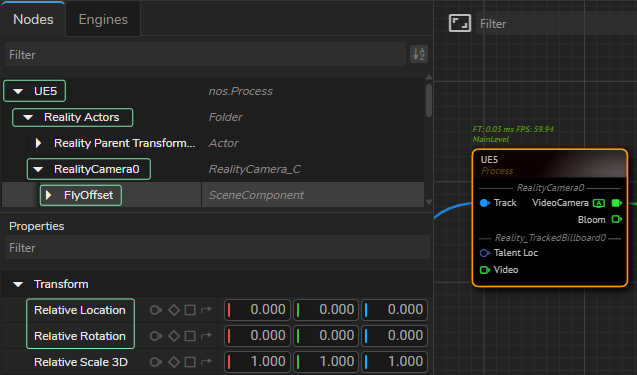This screenshot has height=375, width=637.
Task: Expand the FlyOffset scene component
Action: (x=48, y=195)
